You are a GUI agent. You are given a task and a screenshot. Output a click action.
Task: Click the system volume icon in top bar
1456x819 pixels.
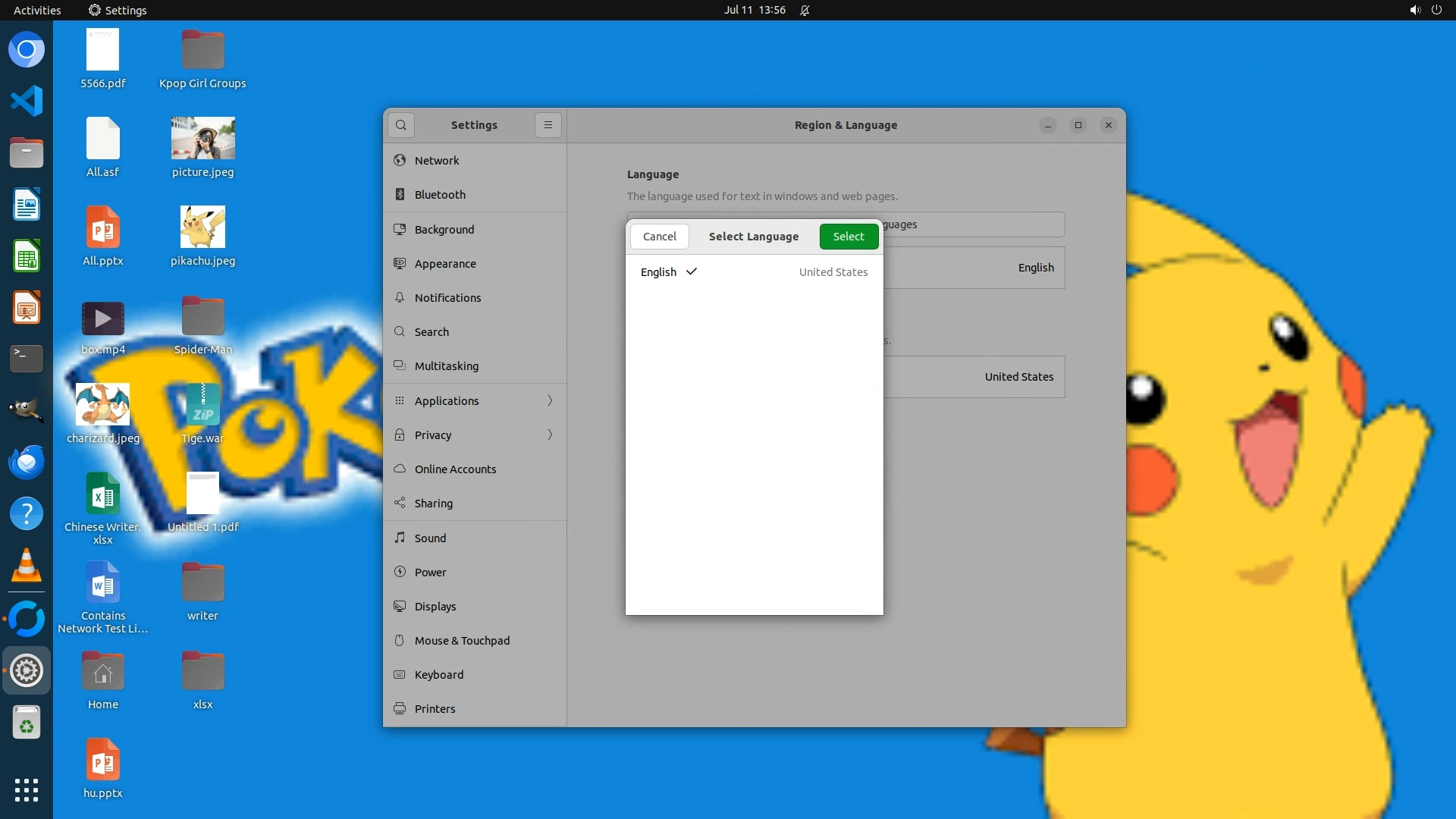(x=1414, y=10)
